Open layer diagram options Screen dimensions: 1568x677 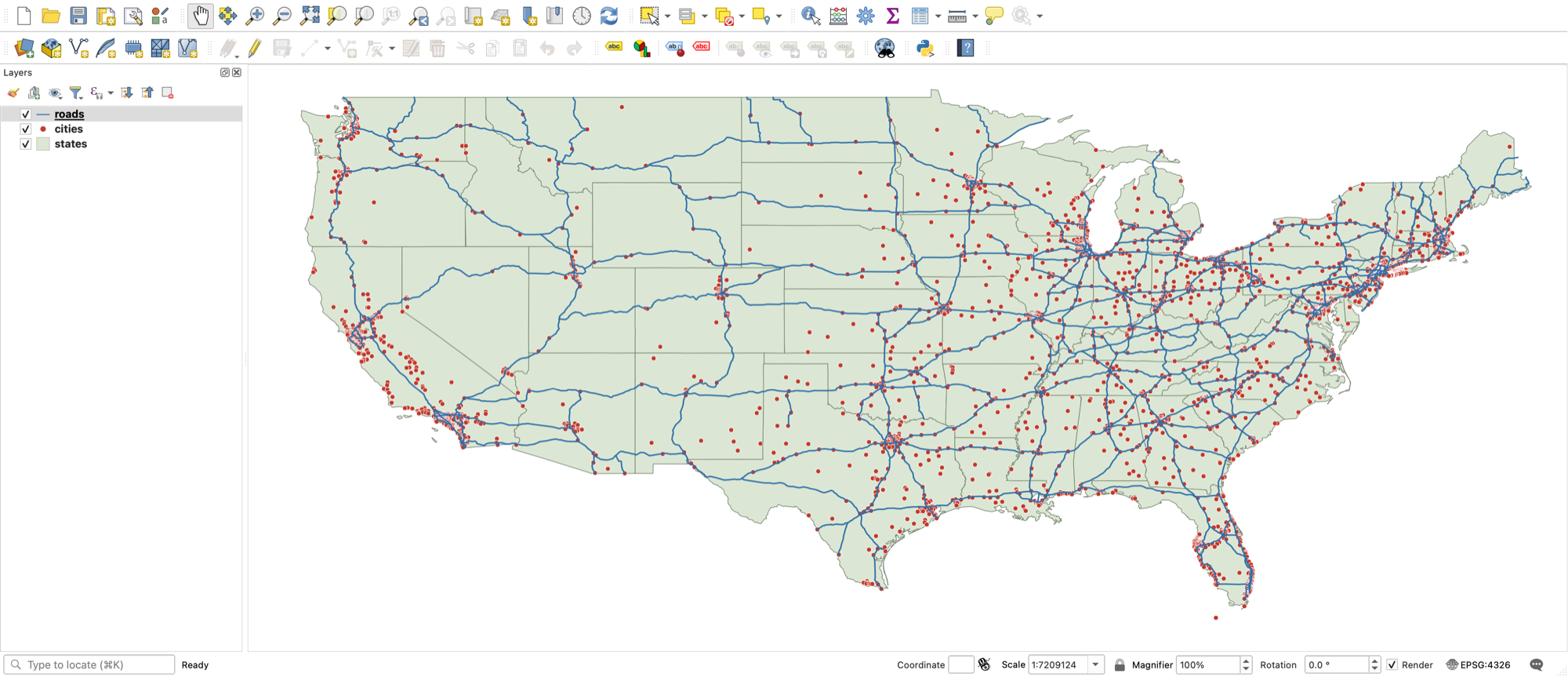tap(642, 48)
